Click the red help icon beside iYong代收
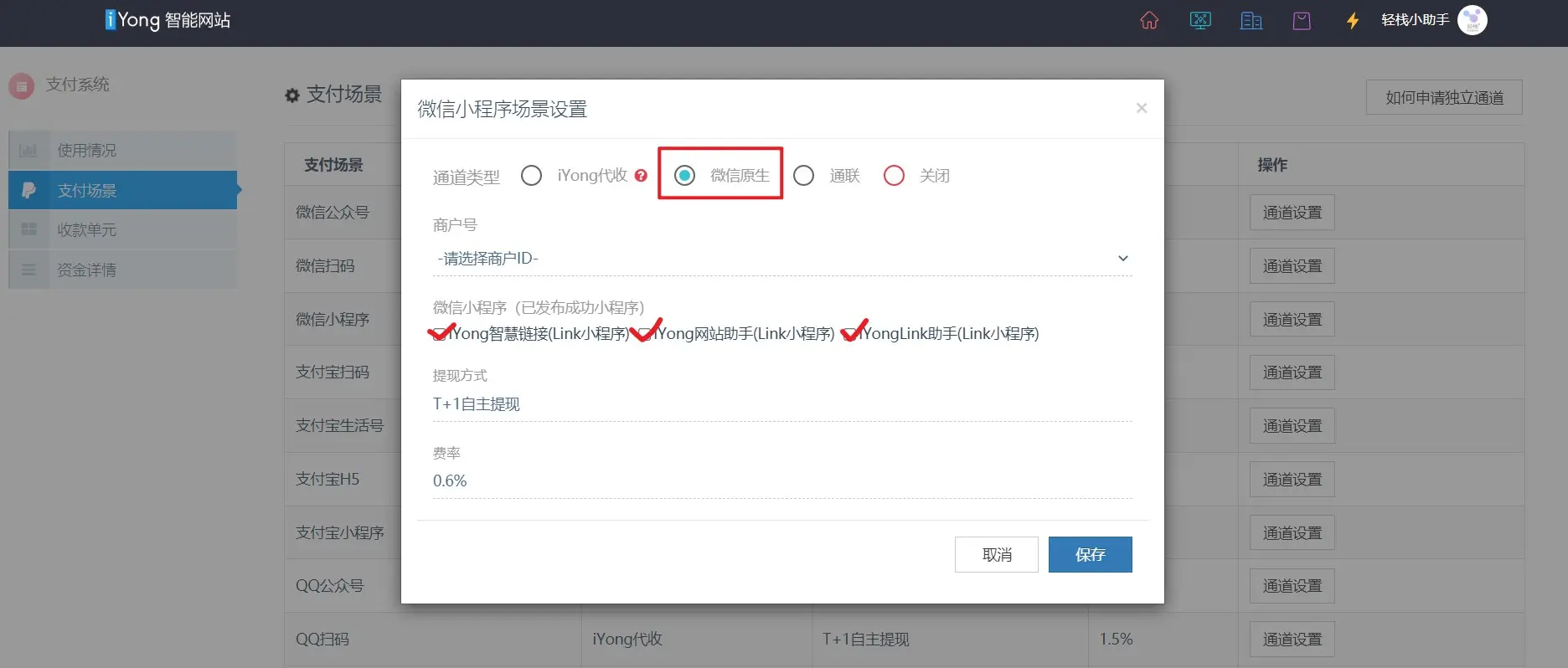This screenshot has height=668, width=1568. click(641, 176)
